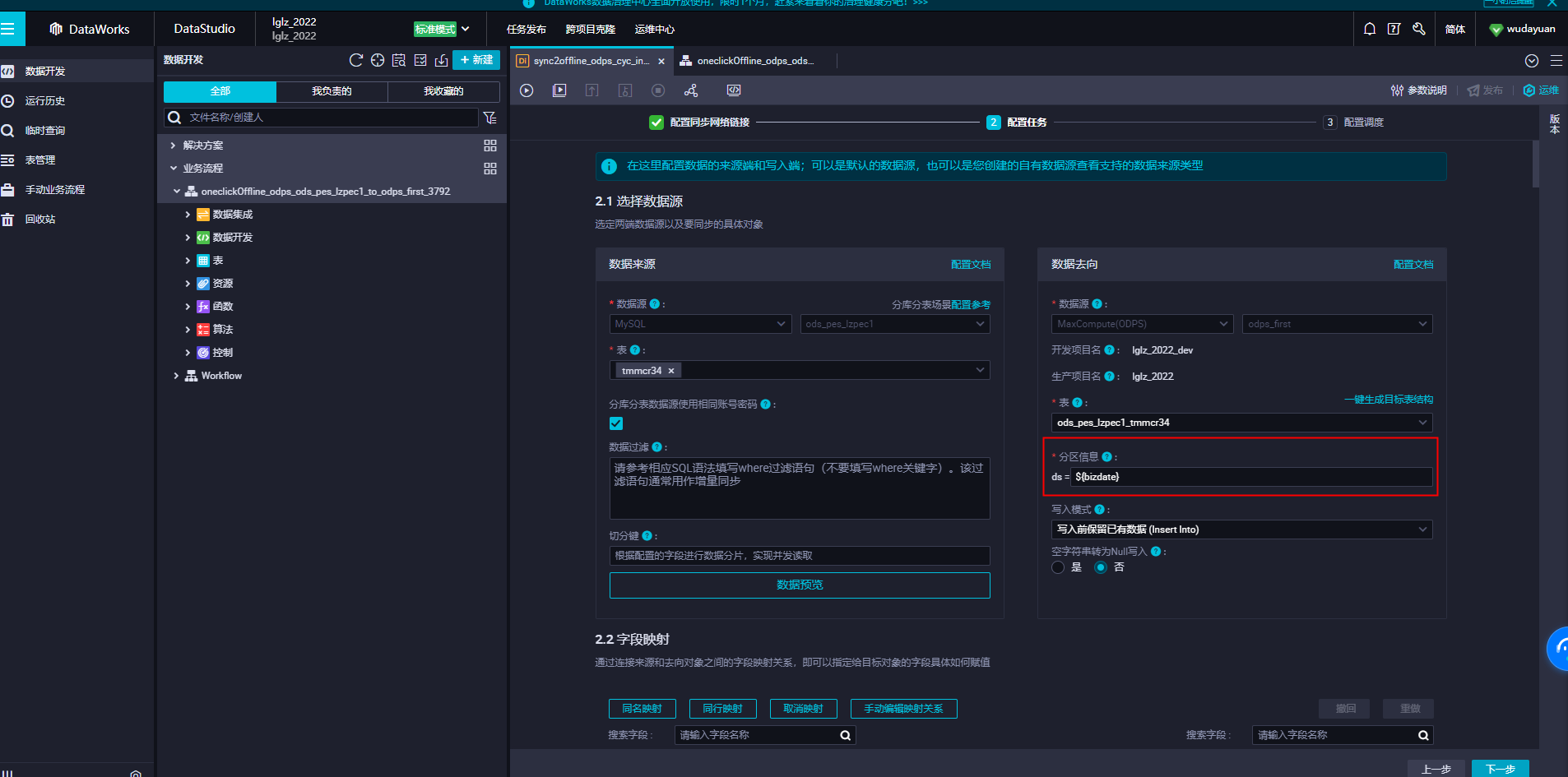Open the wrench settings icon in header
Image resolution: width=1568 pixels, height=777 pixels.
pos(1419,29)
